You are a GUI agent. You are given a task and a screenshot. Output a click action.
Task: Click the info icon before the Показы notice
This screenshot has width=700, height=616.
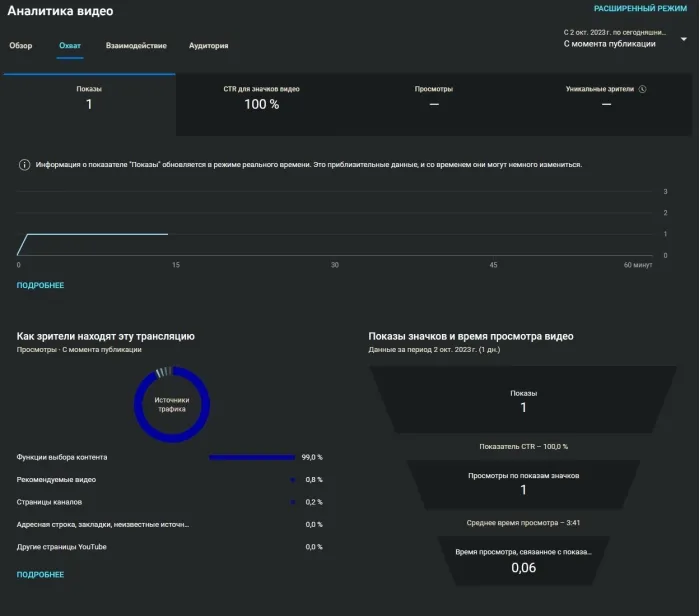coord(25,165)
